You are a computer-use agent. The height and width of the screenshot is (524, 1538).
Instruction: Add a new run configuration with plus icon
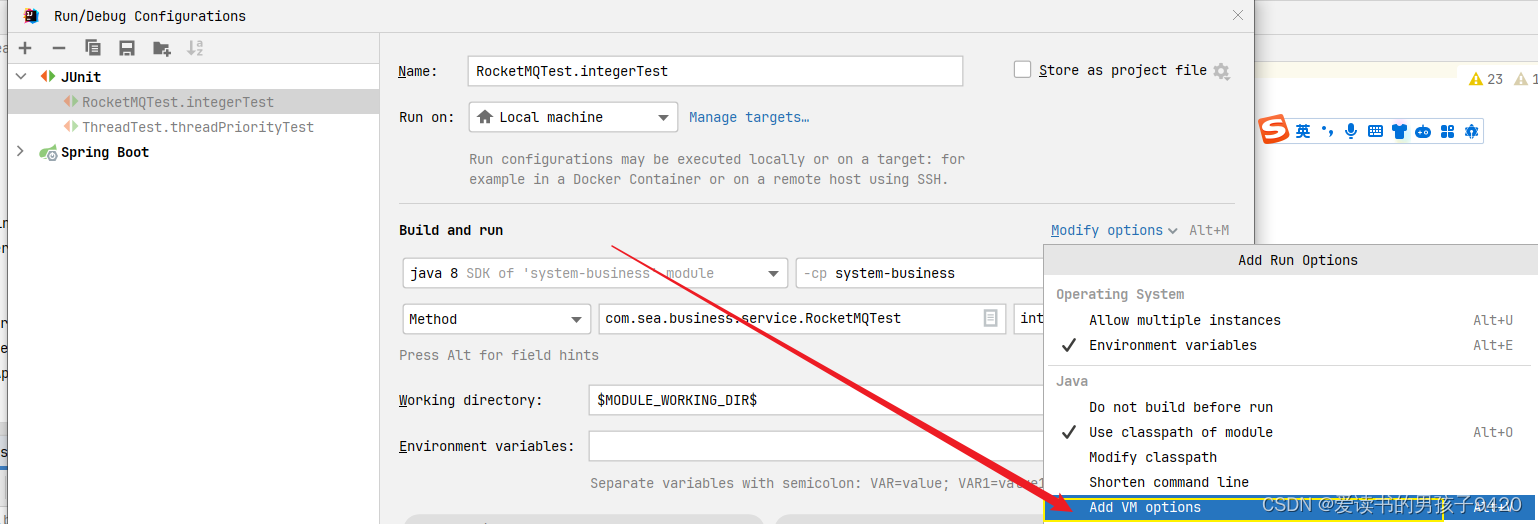tap(25, 48)
